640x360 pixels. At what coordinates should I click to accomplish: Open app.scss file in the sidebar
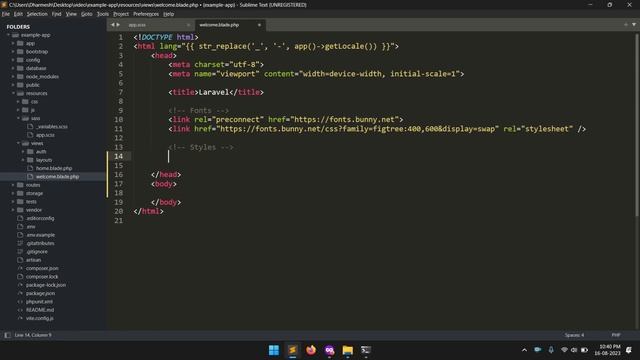point(45,135)
